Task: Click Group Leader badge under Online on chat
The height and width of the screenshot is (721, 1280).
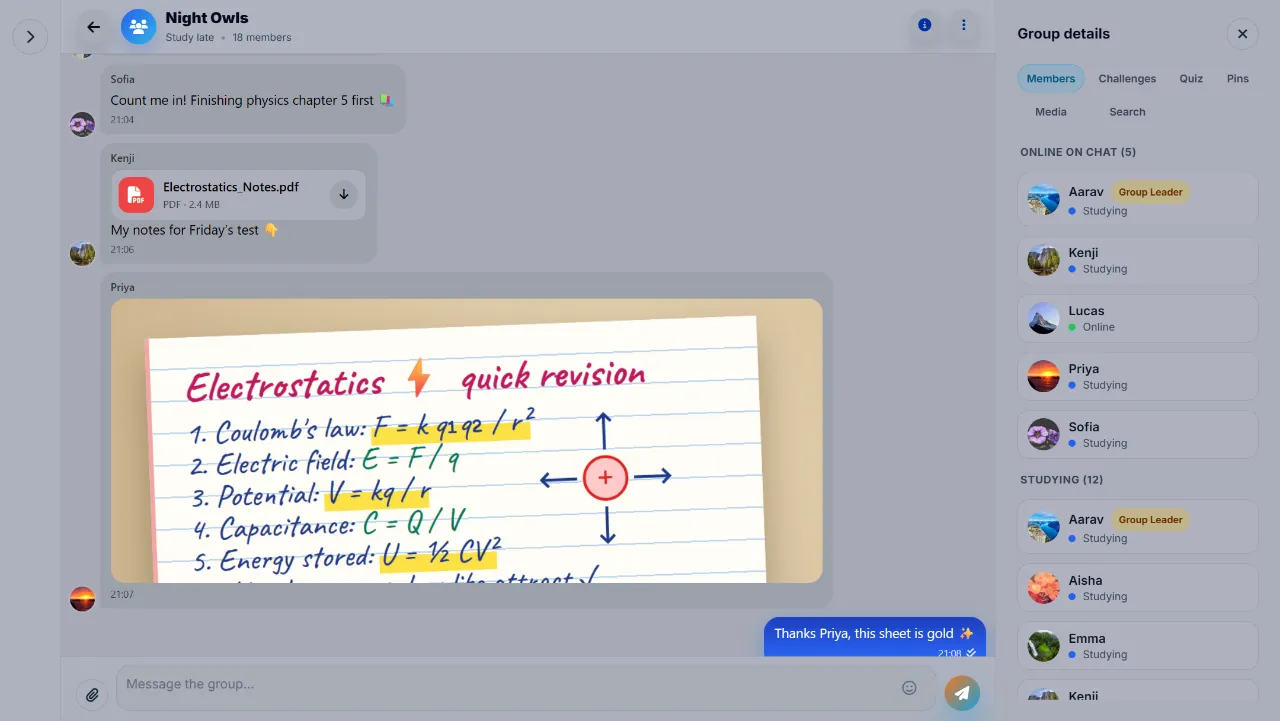Action: coord(1150,192)
